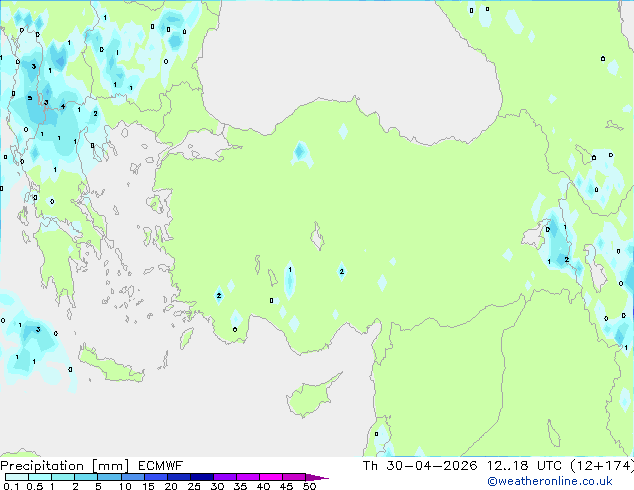Click the legend label '20'
The height and width of the screenshot is (490, 634).
pyautogui.click(x=171, y=486)
